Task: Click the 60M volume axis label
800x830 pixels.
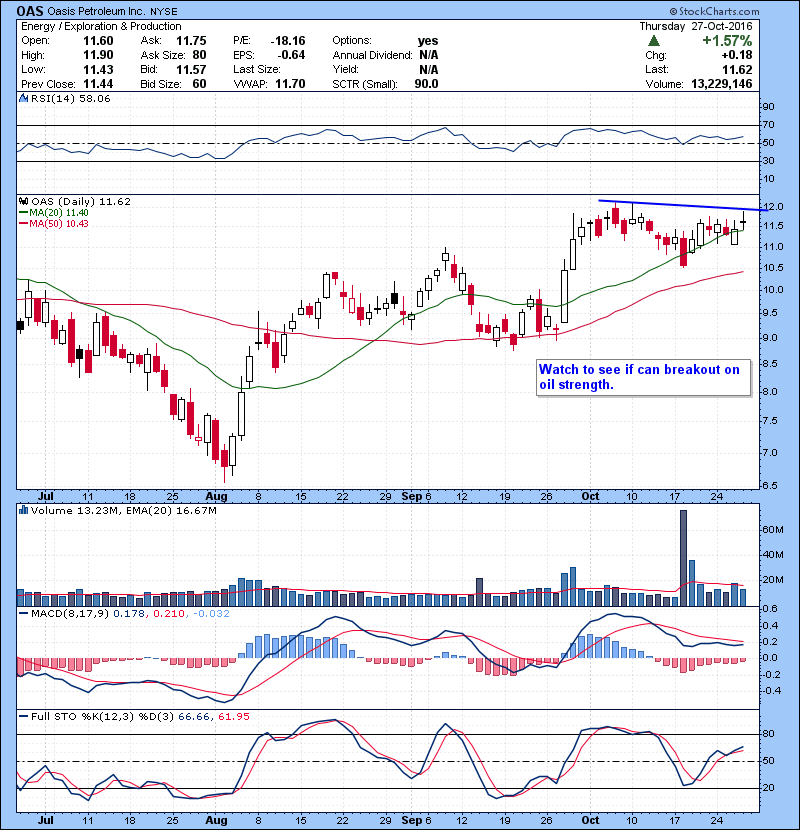Action: point(773,530)
